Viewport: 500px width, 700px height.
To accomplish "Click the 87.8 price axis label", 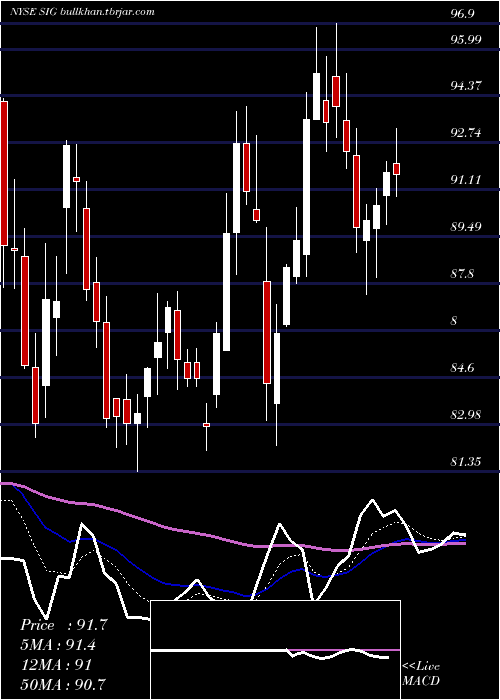I will [462, 274].
